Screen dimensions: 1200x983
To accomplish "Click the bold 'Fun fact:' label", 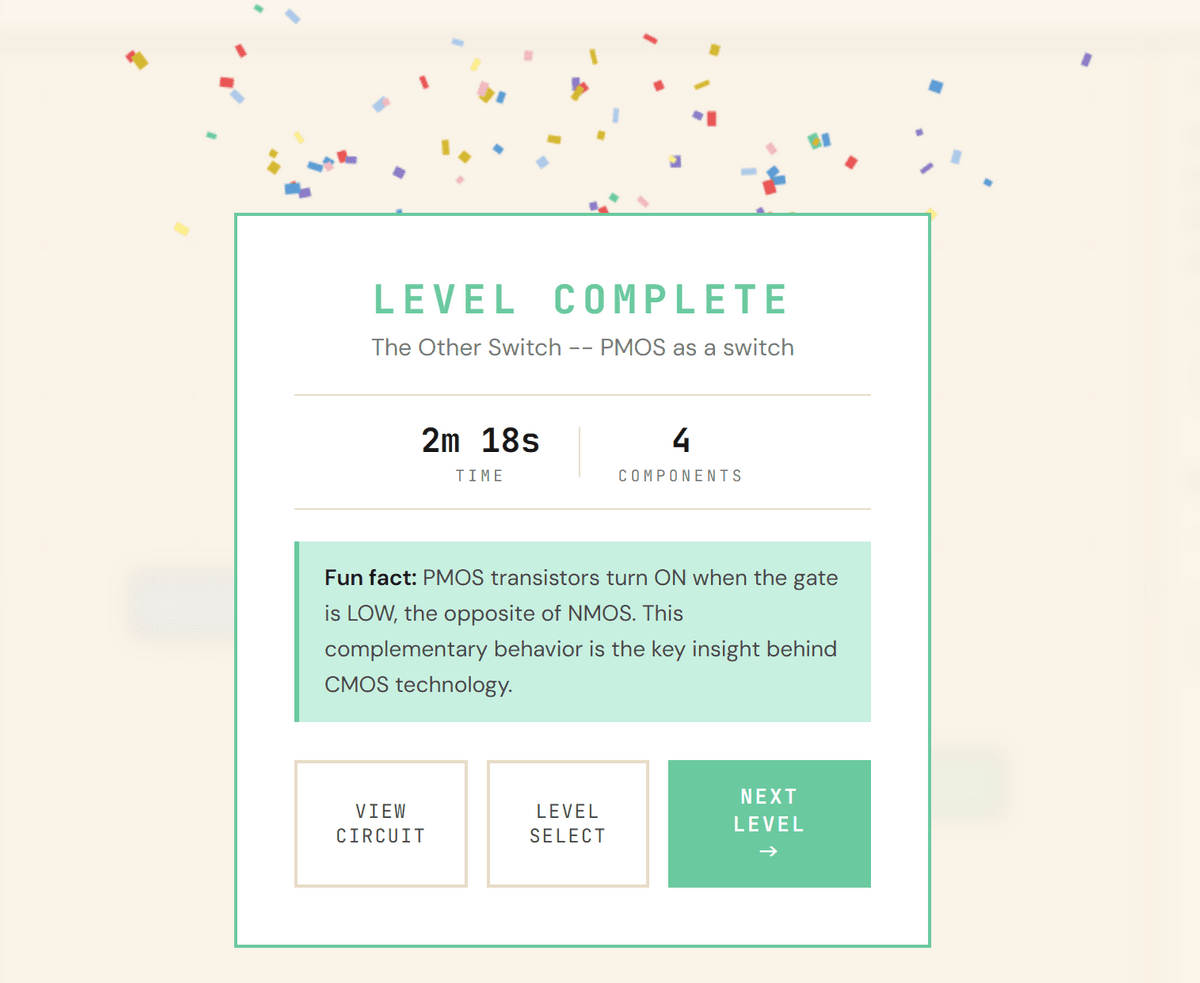I will (370, 578).
